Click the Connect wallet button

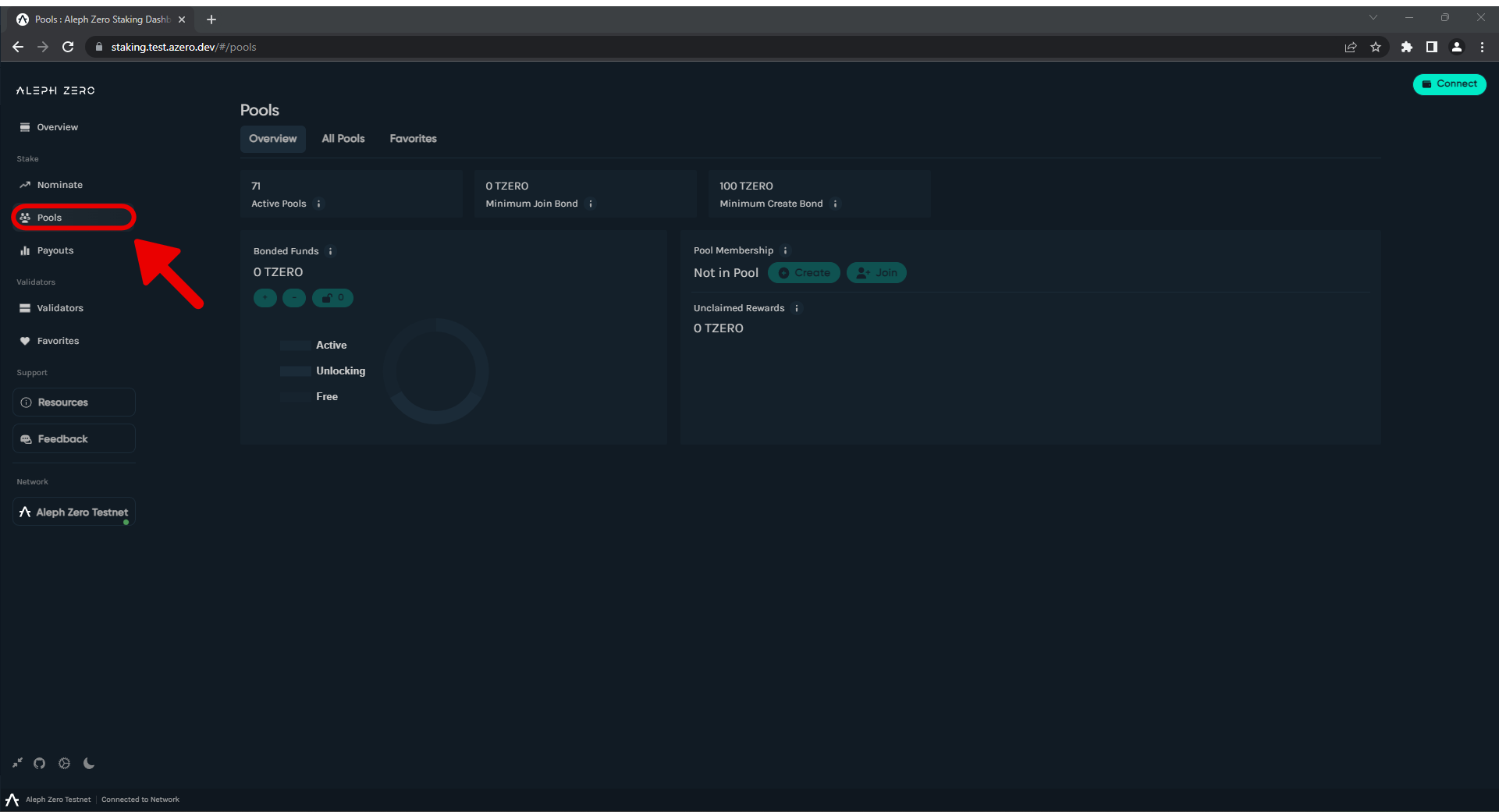(1449, 84)
